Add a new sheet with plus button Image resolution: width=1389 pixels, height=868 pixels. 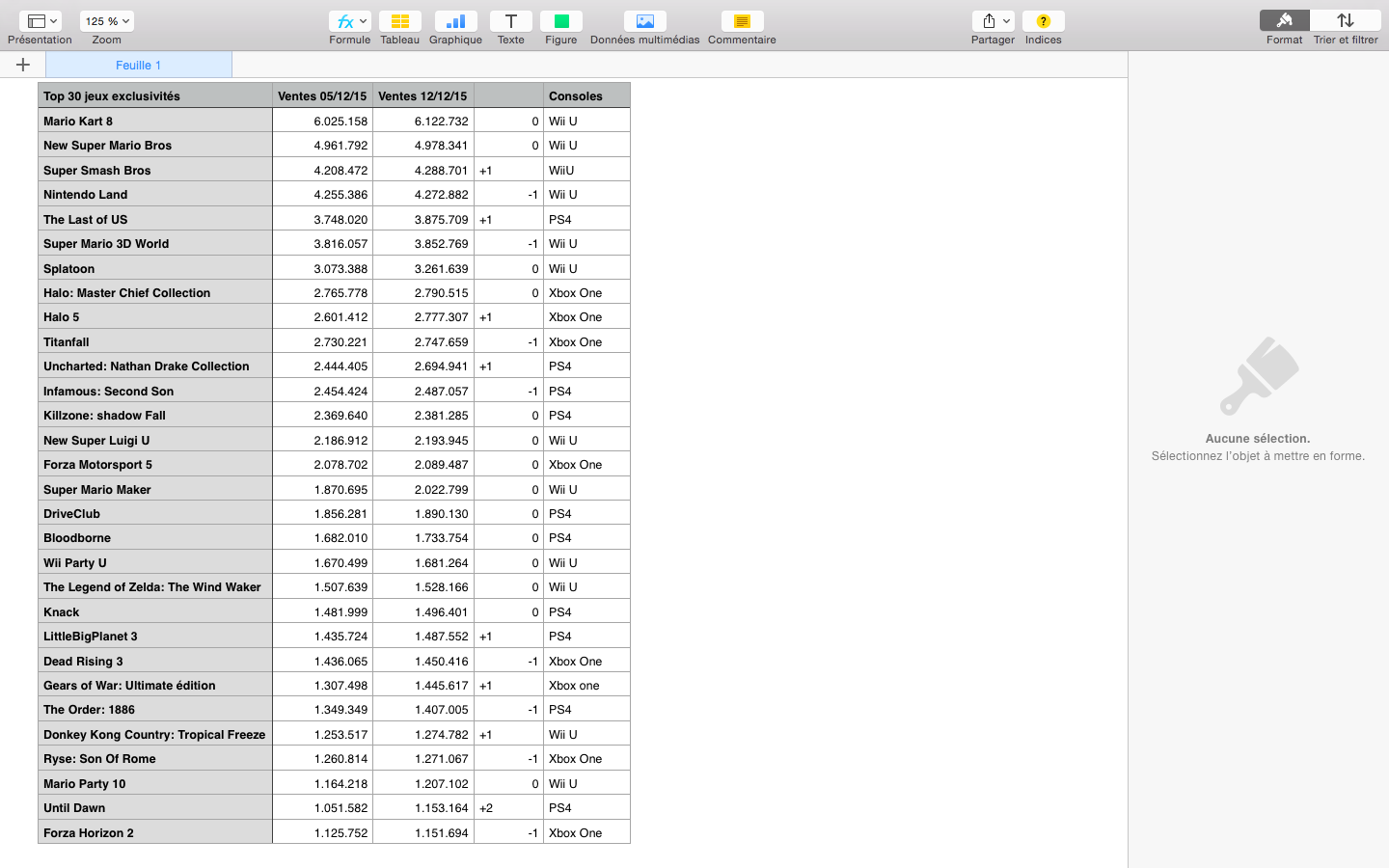click(23, 65)
